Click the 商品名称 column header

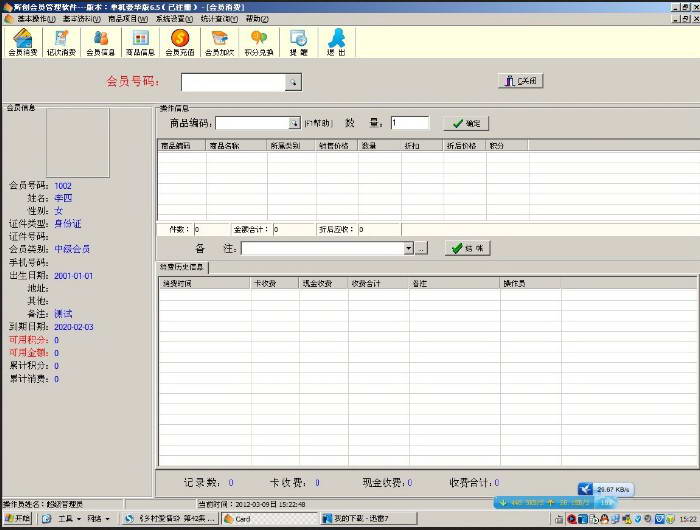tap(237, 146)
